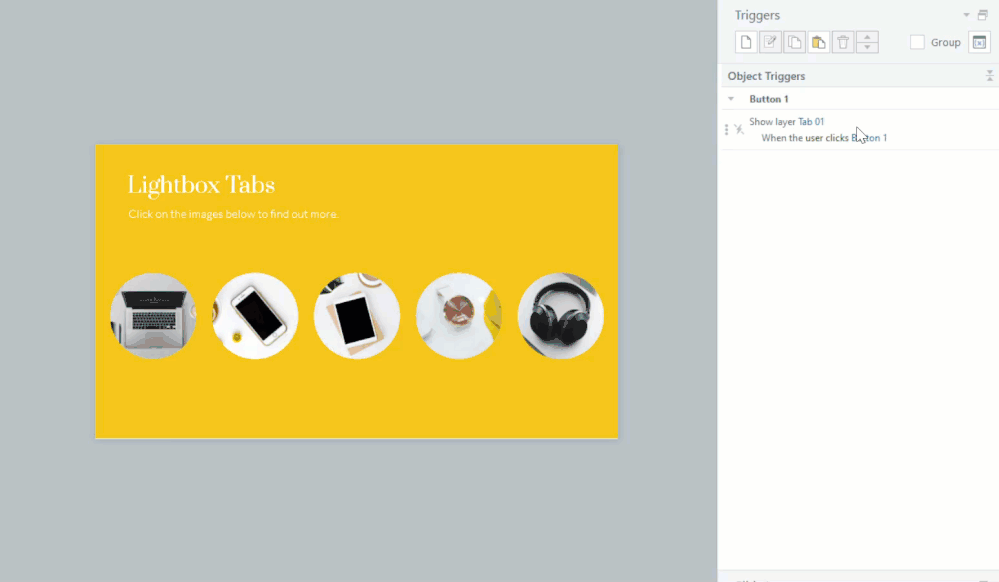Edit the selected trigger
The height and width of the screenshot is (582, 999).
[770, 42]
